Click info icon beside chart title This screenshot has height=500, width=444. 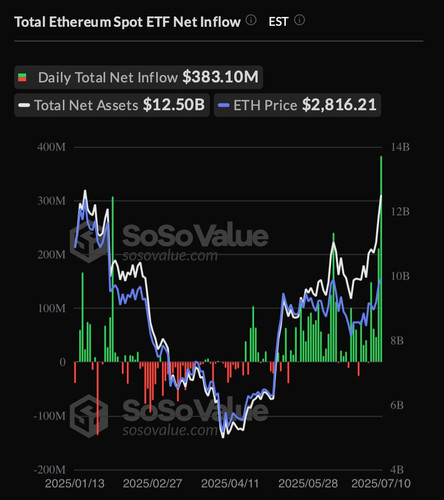coord(251,21)
